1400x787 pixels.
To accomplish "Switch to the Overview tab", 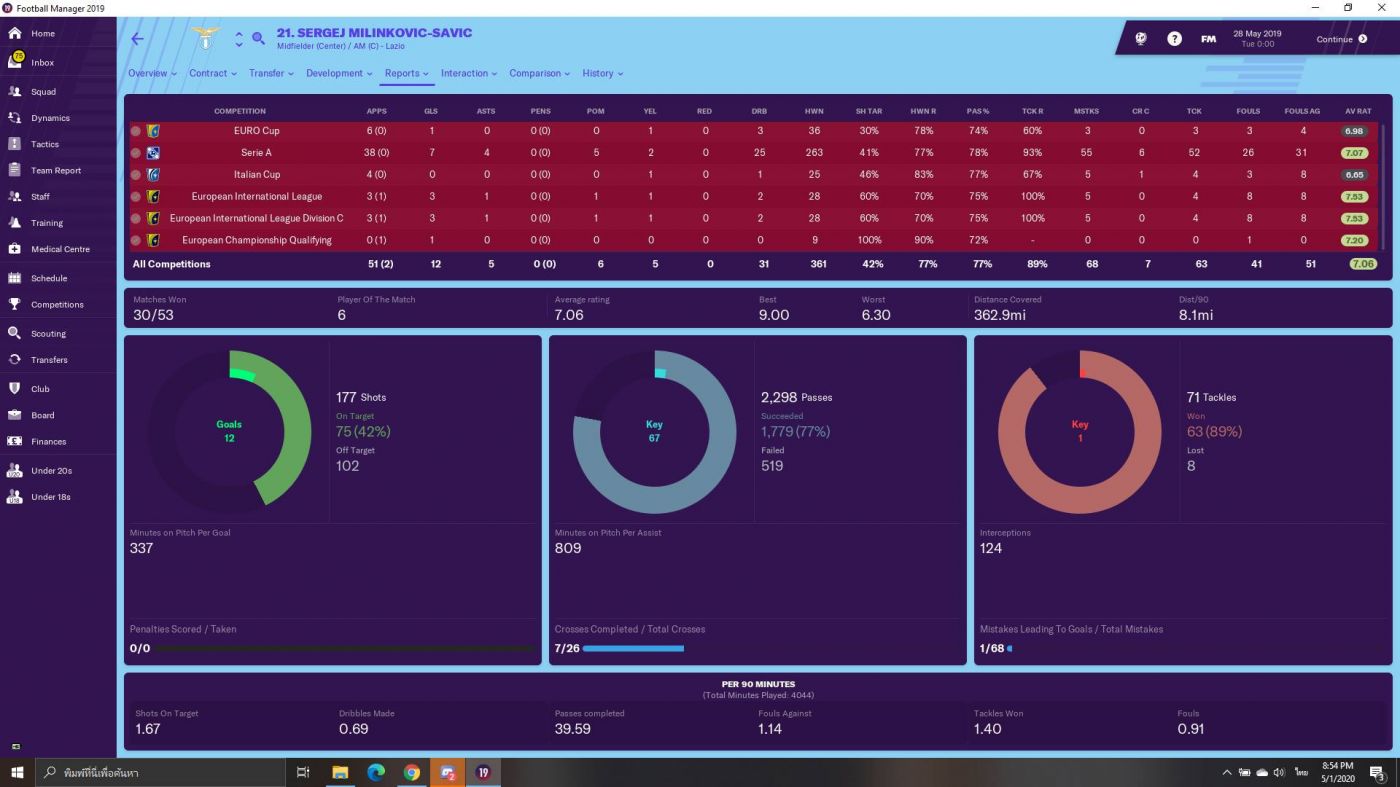I will click(x=152, y=73).
